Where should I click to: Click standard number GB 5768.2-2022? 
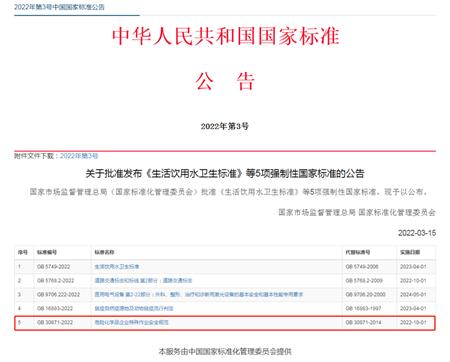56,281
